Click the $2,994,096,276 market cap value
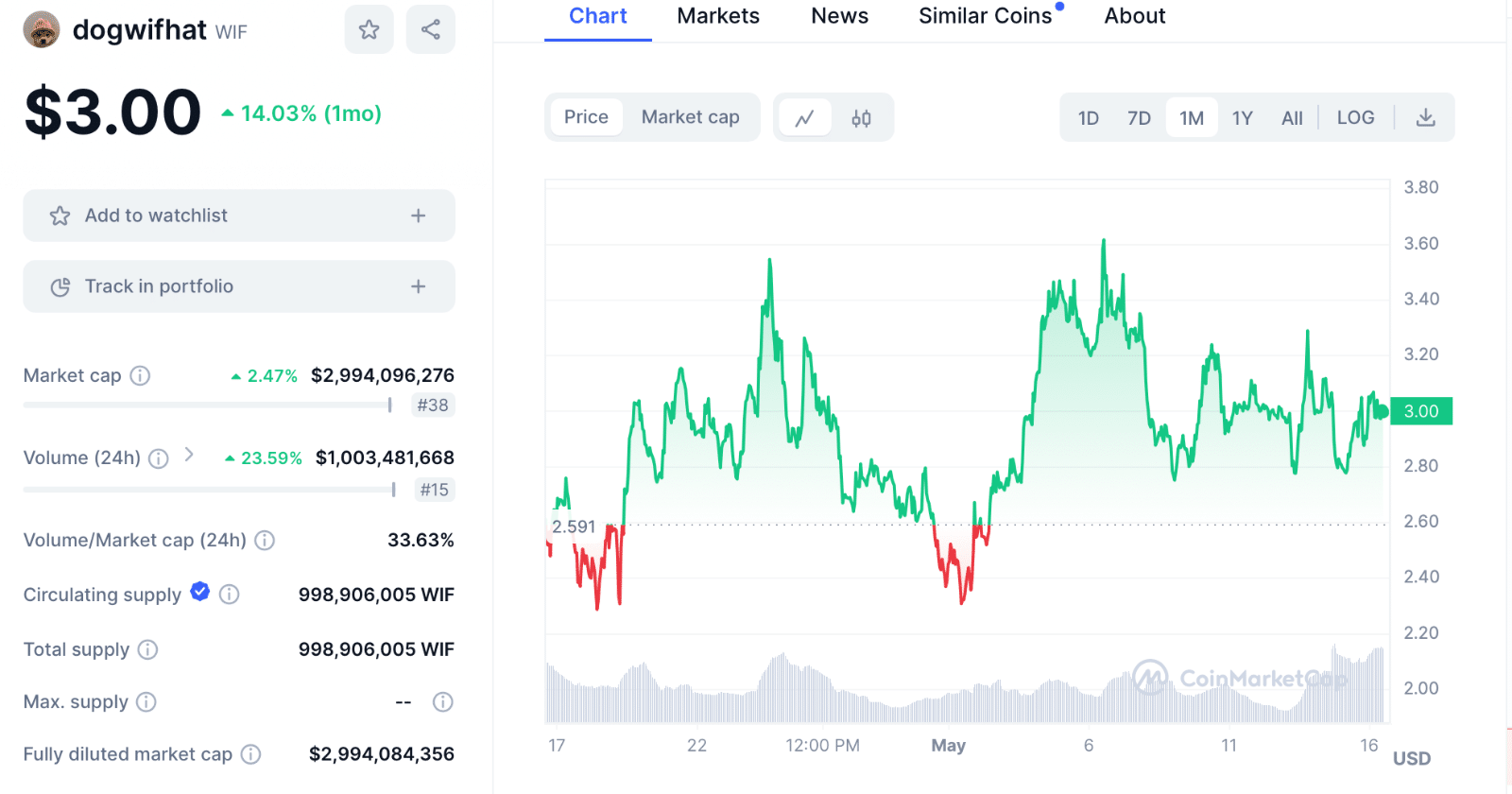 [x=383, y=375]
